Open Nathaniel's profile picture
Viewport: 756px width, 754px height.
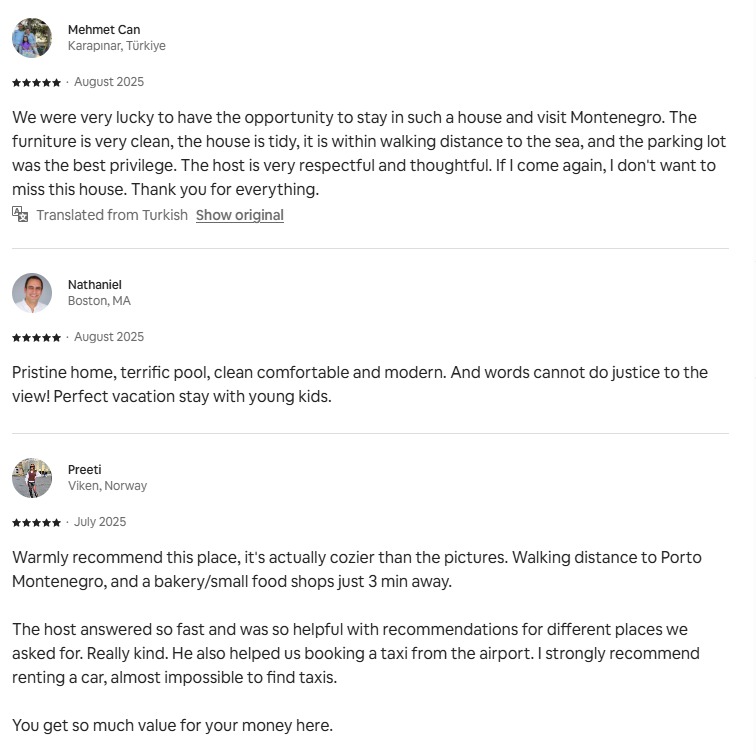(x=32, y=293)
